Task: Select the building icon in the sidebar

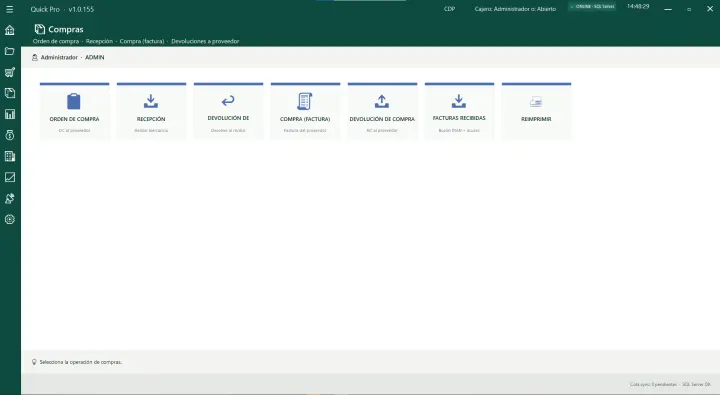Action: coord(10,156)
